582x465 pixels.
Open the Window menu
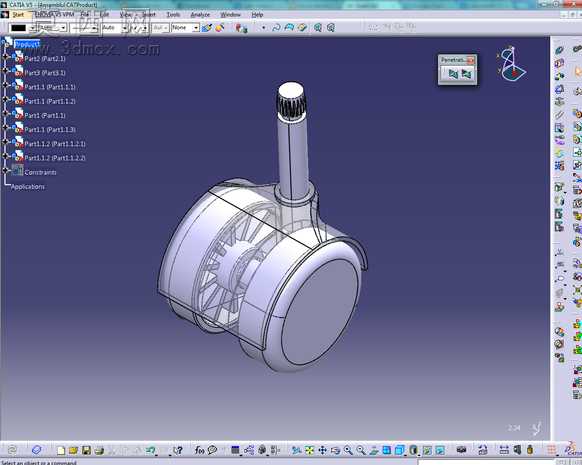pos(230,14)
